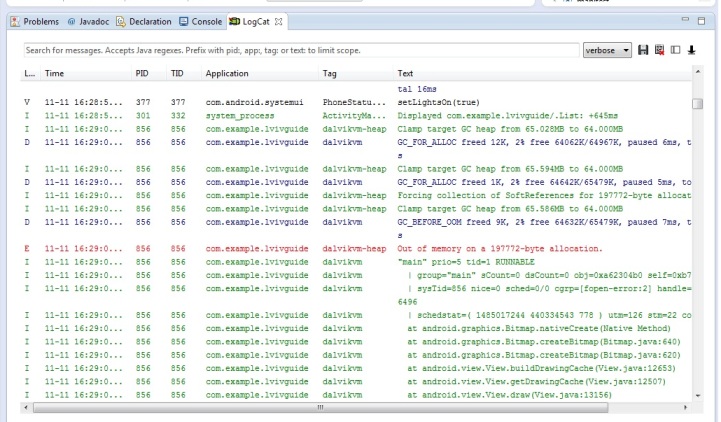
Task: Click the vertical scrollbar down arrow
Action: [698, 395]
